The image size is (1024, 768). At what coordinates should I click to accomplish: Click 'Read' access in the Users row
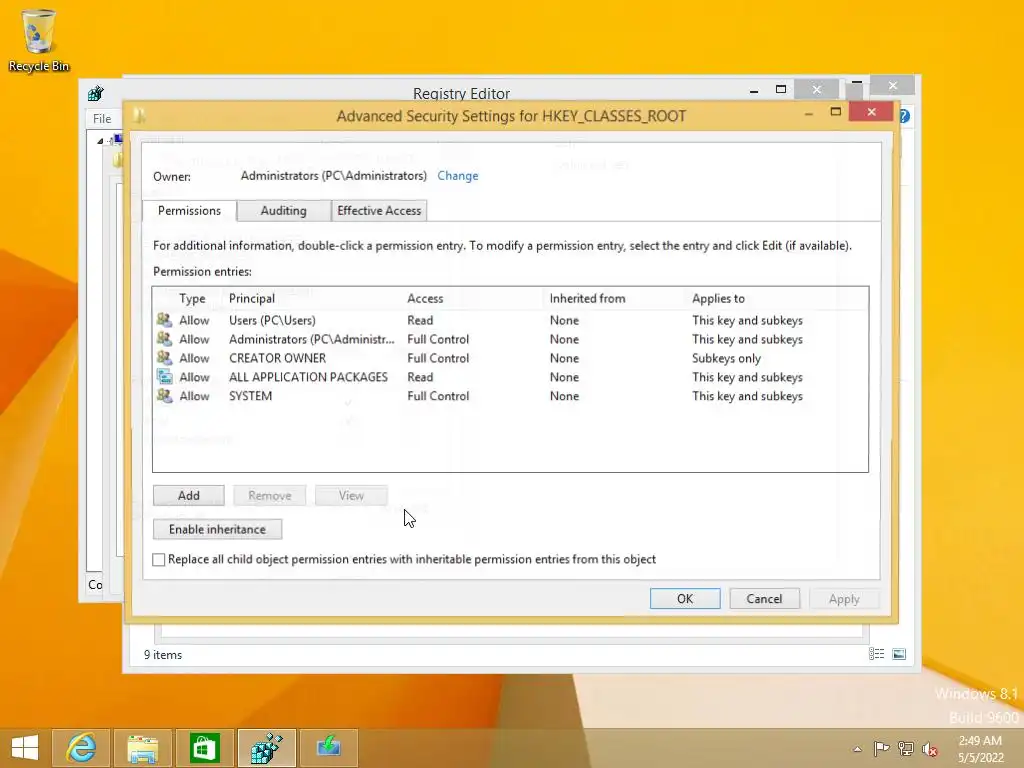click(x=420, y=320)
